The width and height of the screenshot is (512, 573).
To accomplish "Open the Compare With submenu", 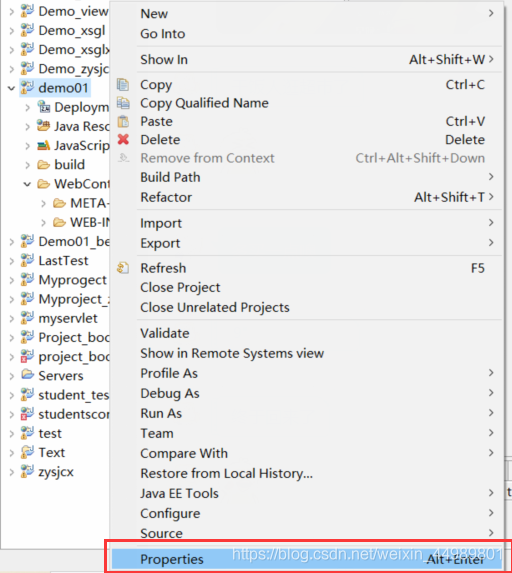I will 307,453.
